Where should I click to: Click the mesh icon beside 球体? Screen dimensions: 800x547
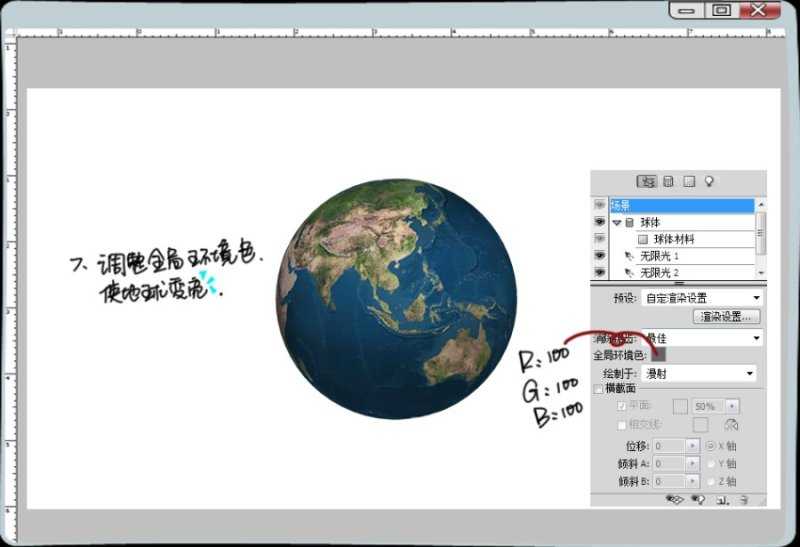[630, 222]
